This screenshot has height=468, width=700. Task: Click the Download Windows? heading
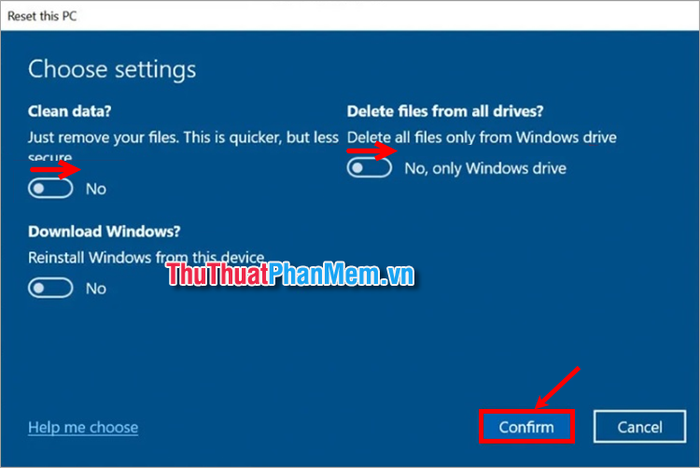pyautogui.click(x=104, y=231)
